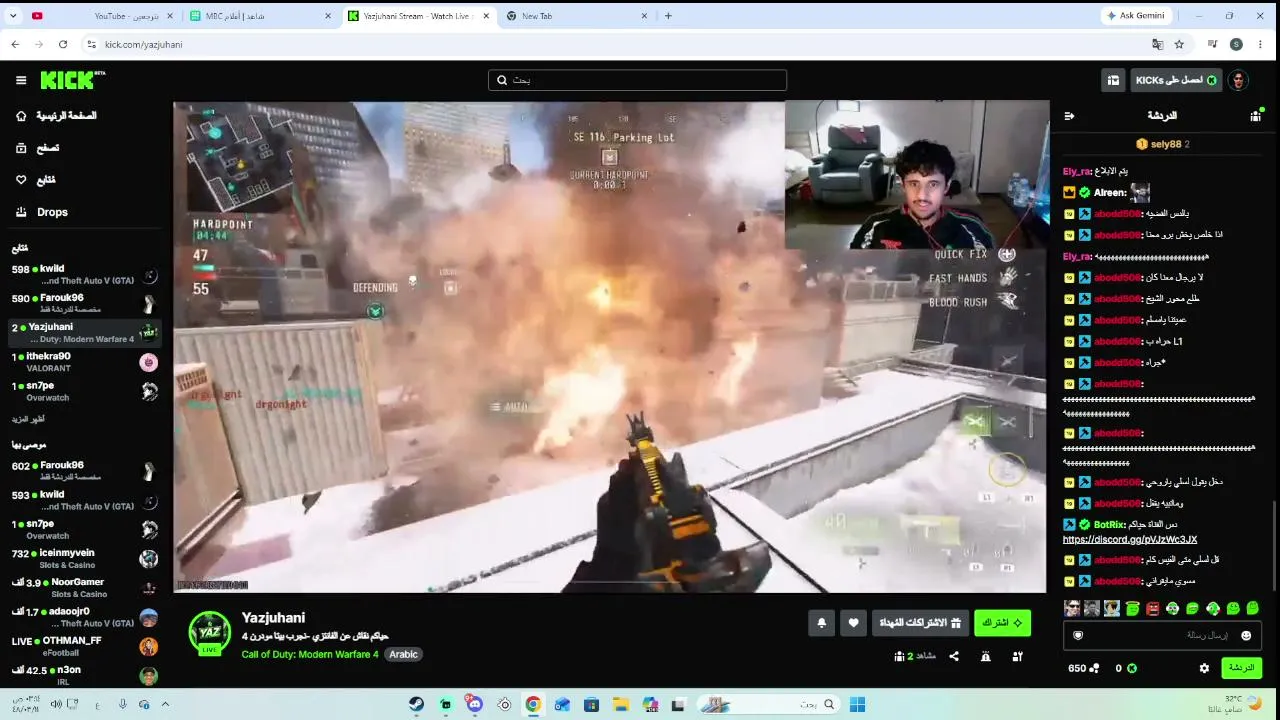
Task: Open Google Chrome from the taskbar
Action: click(533, 704)
